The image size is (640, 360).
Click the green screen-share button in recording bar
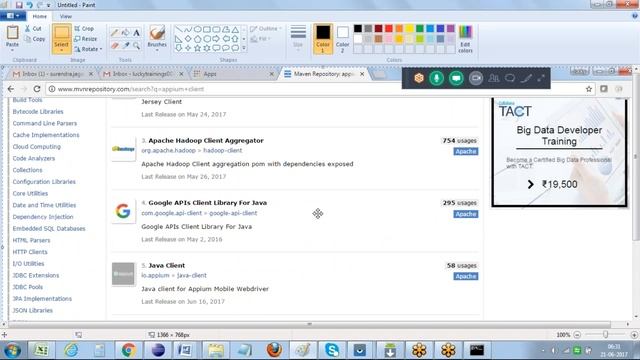[456, 78]
